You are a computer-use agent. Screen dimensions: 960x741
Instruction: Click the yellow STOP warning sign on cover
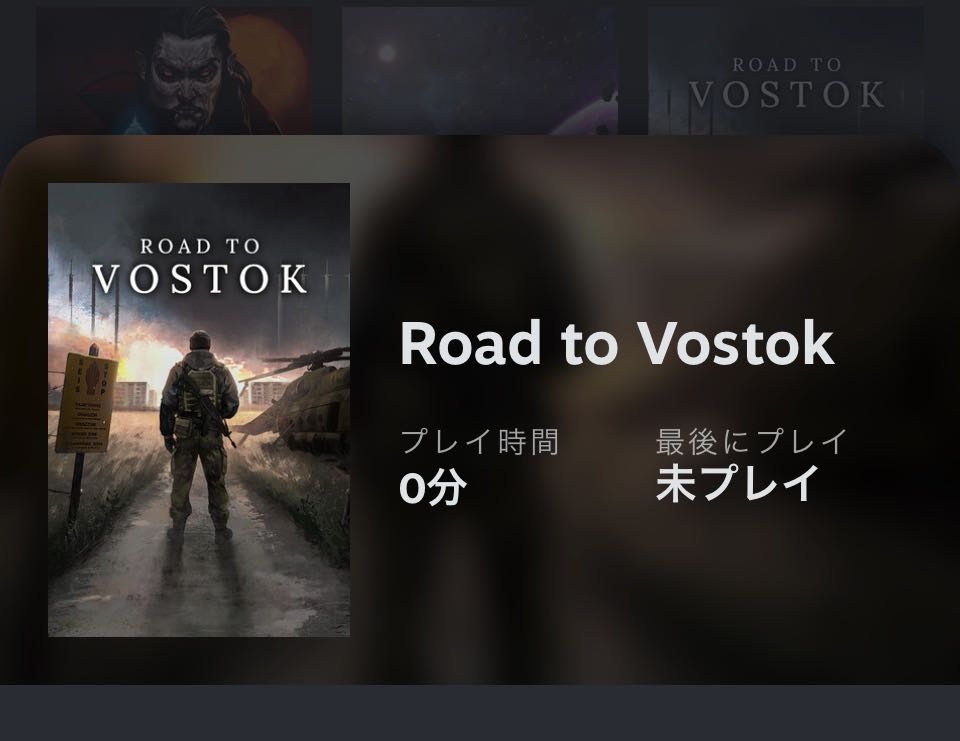86,403
